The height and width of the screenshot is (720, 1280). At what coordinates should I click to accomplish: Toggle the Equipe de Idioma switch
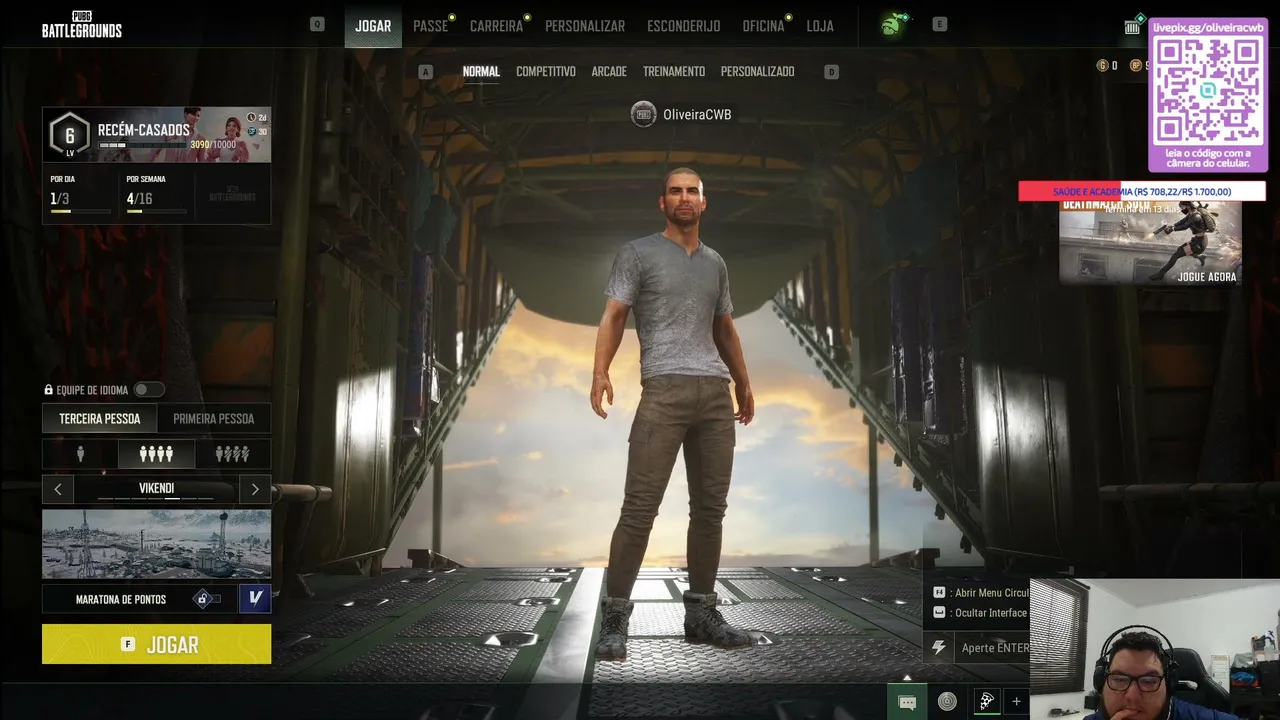click(x=148, y=390)
